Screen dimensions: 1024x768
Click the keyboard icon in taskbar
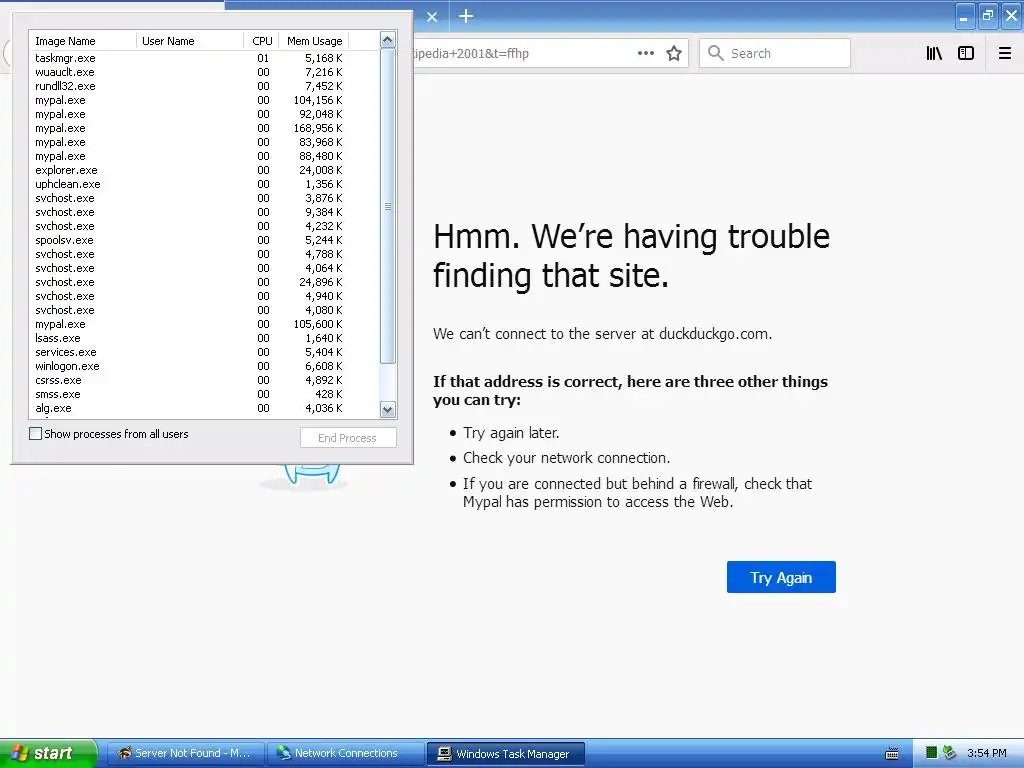[x=891, y=754]
